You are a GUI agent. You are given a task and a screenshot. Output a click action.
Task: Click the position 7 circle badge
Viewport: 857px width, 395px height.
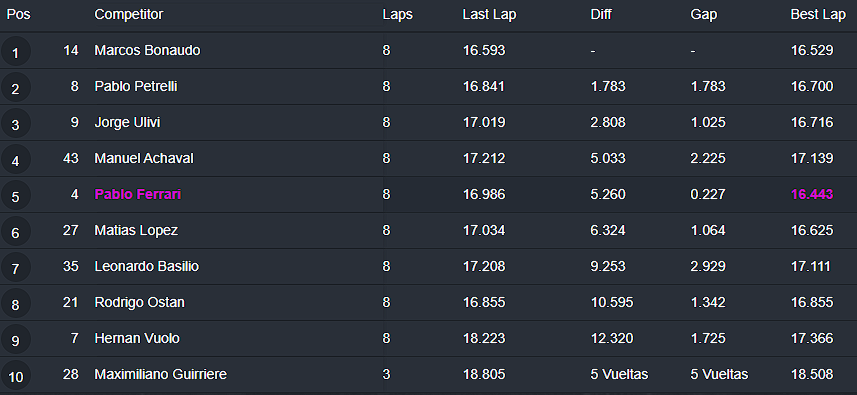pos(15,268)
